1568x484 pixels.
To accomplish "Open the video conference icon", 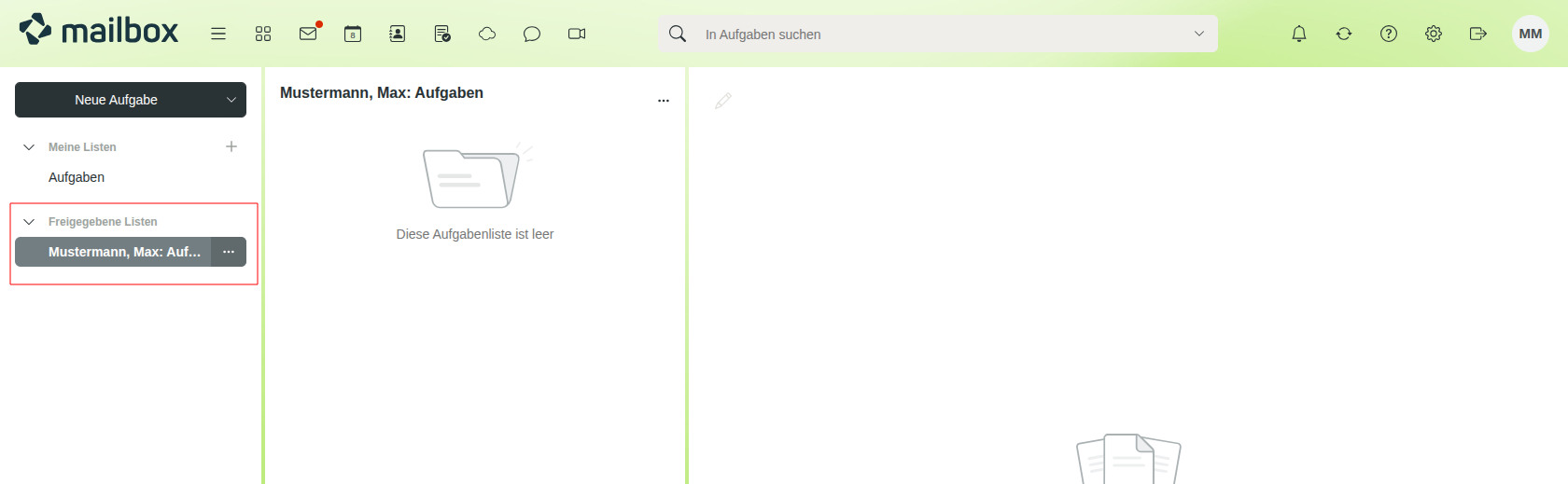I will (577, 34).
